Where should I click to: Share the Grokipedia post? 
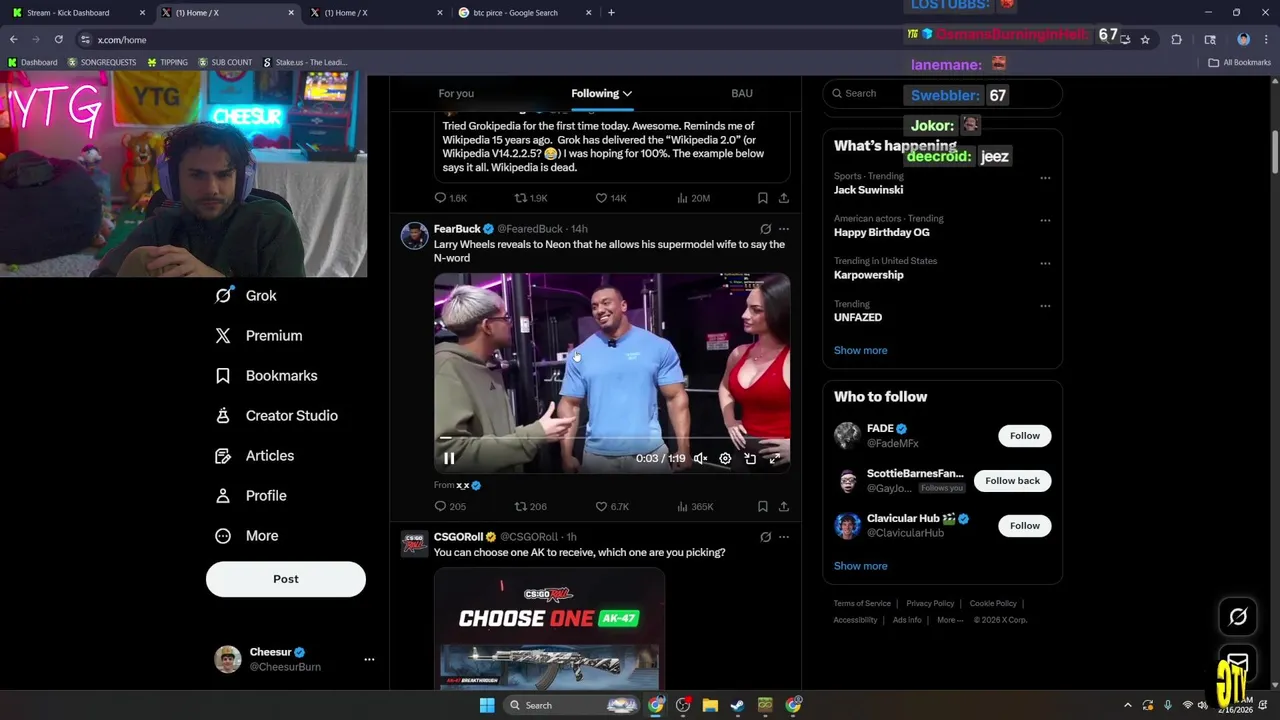tap(784, 198)
